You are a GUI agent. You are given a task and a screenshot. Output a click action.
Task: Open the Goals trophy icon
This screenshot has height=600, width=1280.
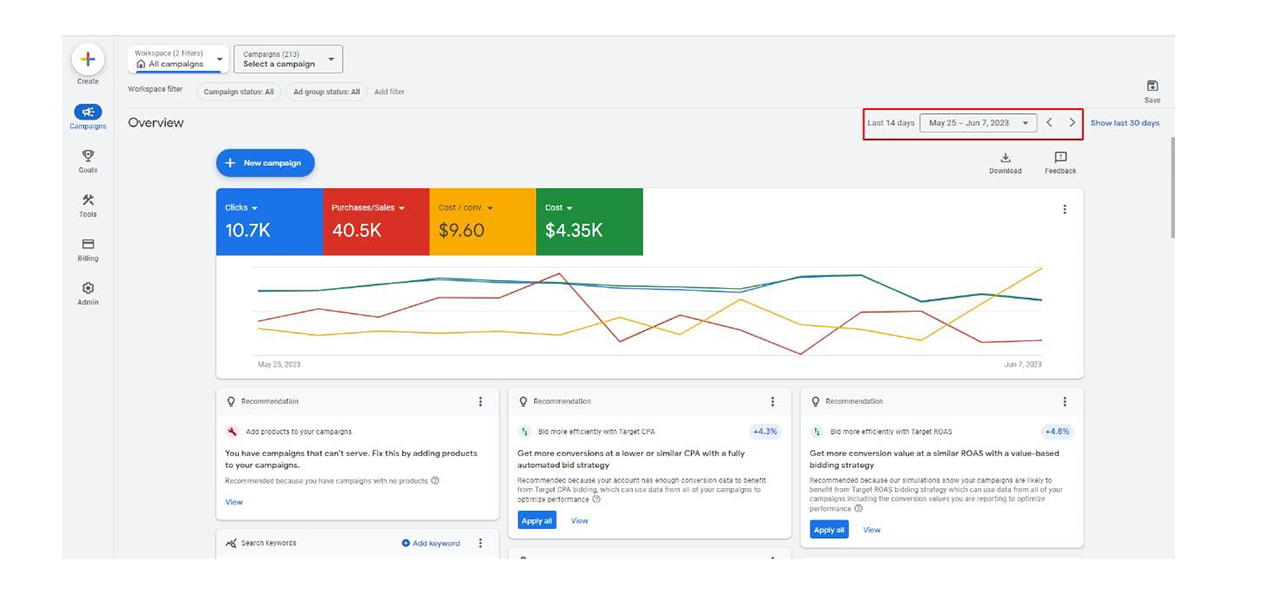pyautogui.click(x=88, y=156)
